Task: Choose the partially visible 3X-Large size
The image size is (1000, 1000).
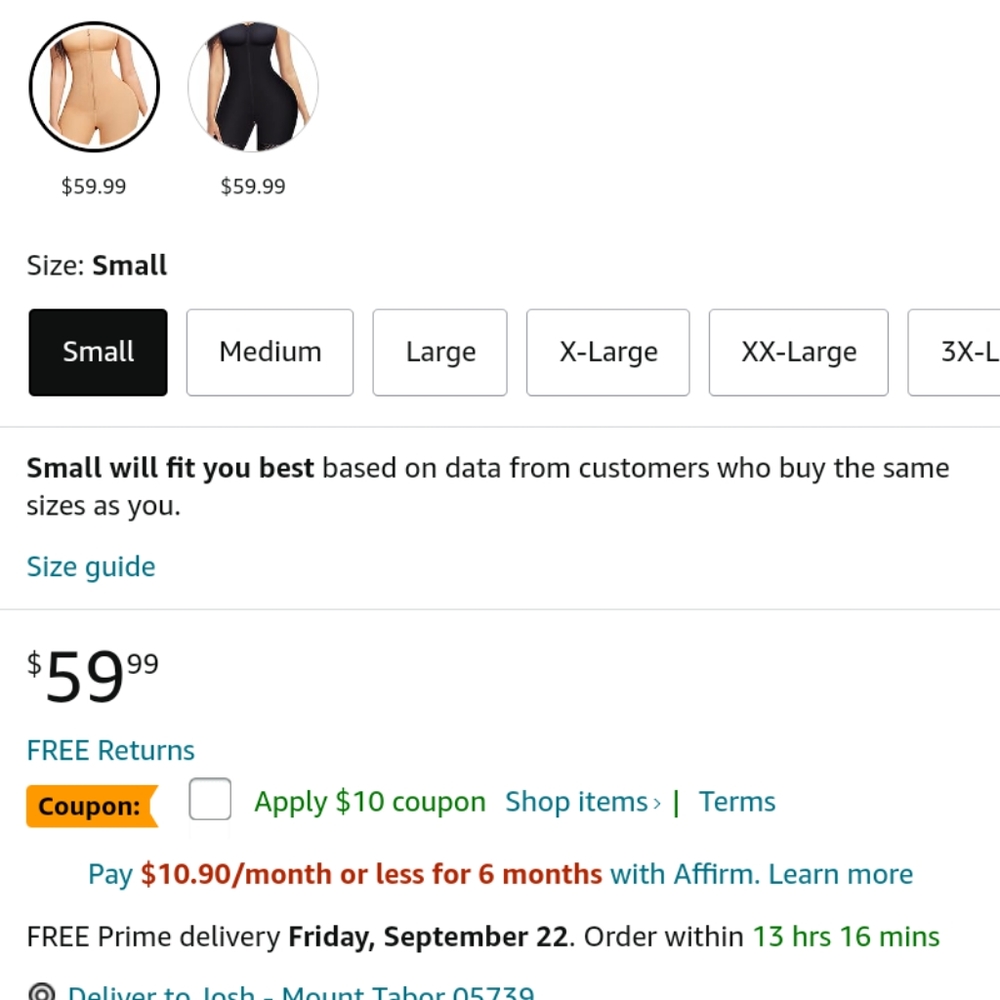Action: tap(955, 352)
